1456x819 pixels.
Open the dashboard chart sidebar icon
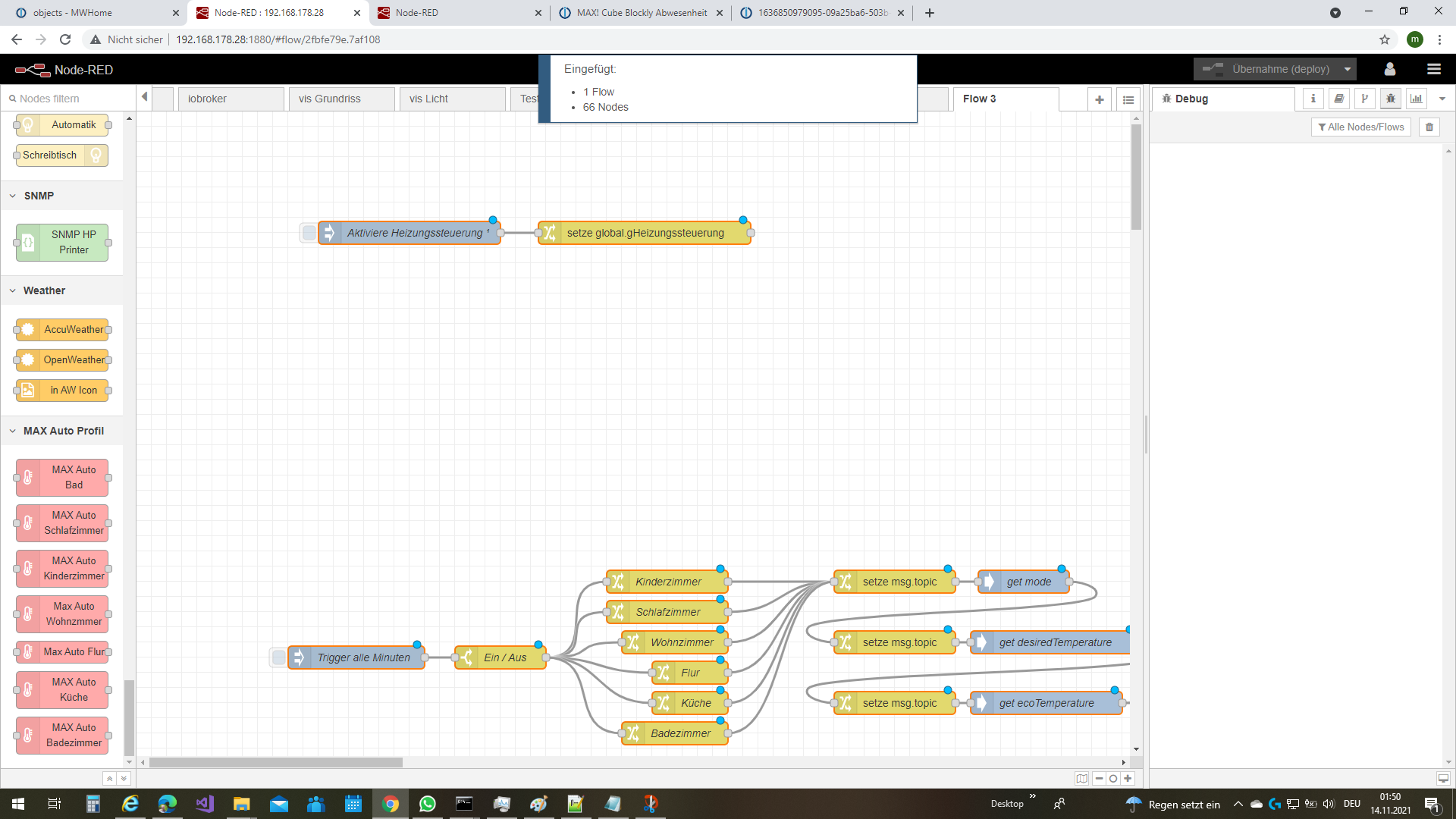pyautogui.click(x=1416, y=99)
